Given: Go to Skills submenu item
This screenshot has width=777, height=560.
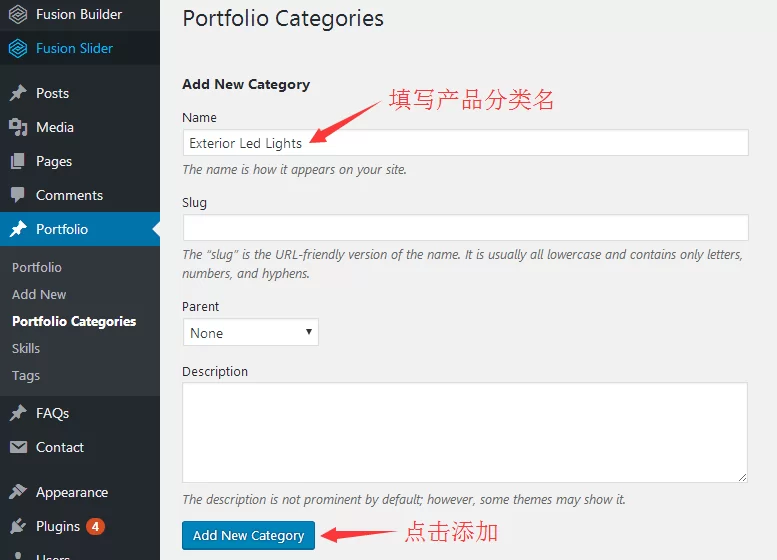Looking at the screenshot, I should point(26,348).
